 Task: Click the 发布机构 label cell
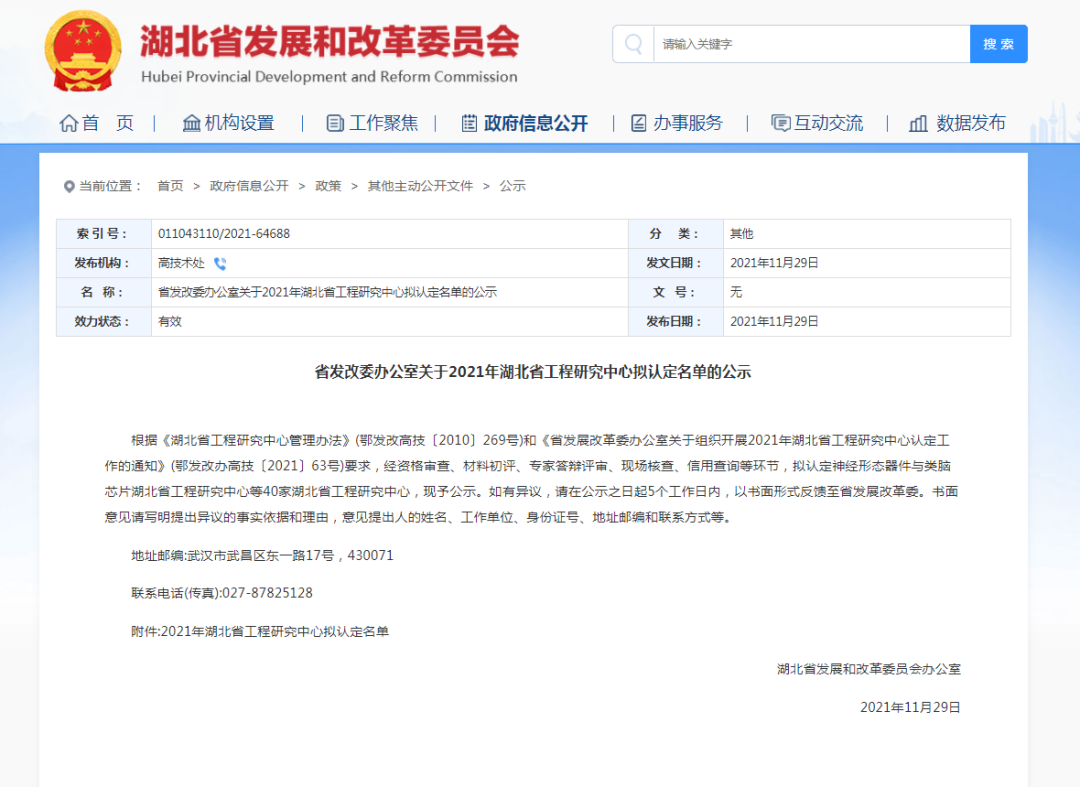(x=104, y=263)
